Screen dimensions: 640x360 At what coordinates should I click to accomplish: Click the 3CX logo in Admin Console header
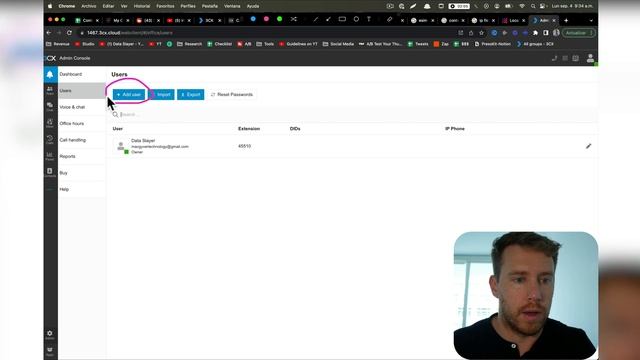(x=51, y=58)
